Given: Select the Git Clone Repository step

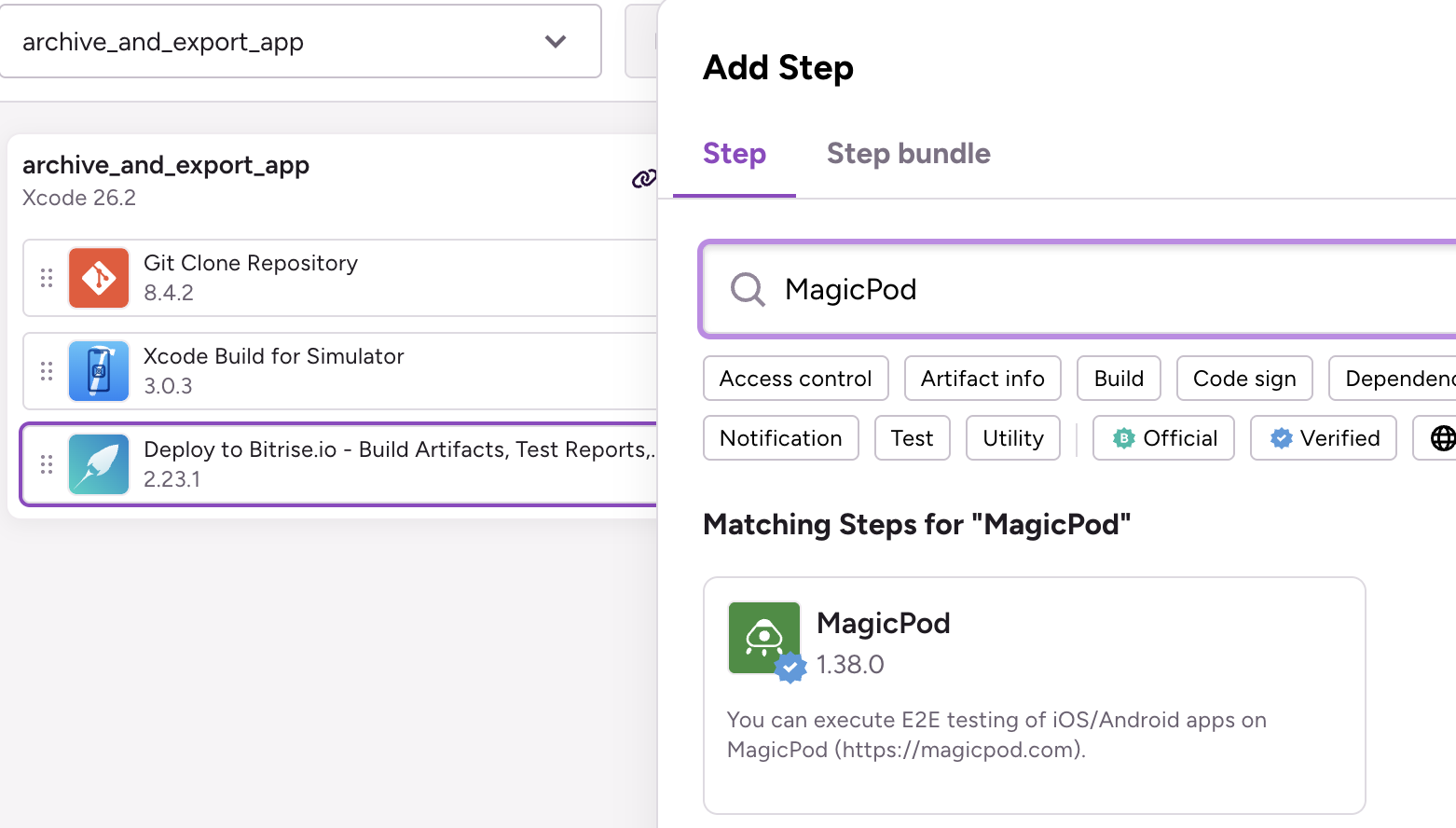Looking at the screenshot, I should point(340,278).
